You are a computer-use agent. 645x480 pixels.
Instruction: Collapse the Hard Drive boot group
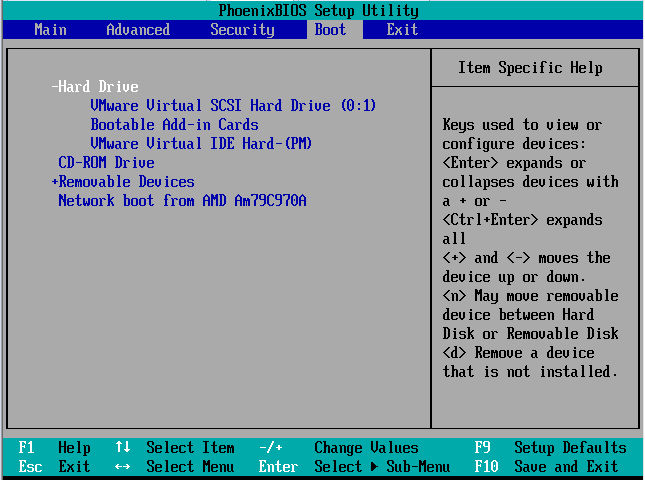[95, 86]
